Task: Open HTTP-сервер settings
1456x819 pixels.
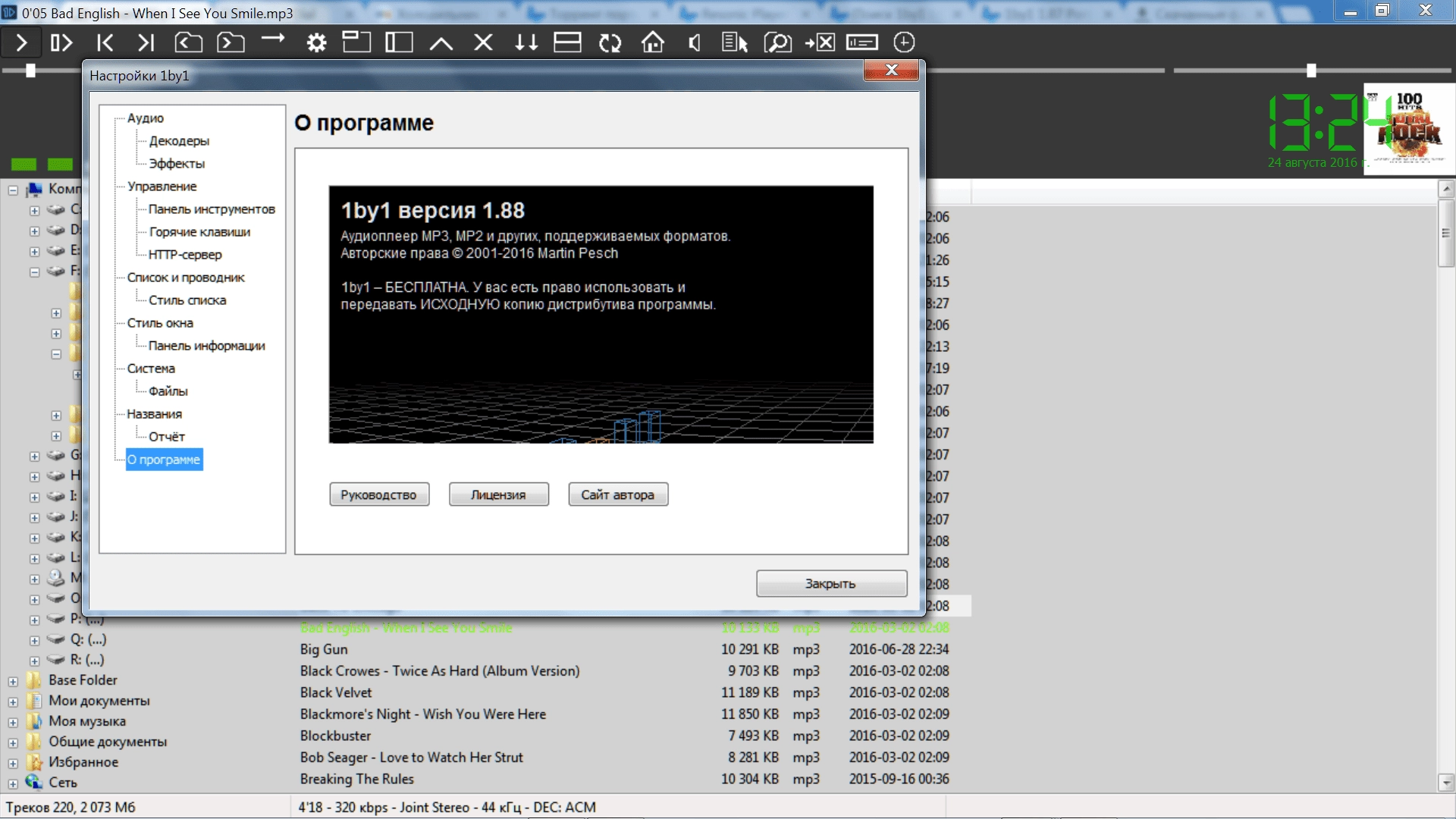Action: (x=185, y=255)
